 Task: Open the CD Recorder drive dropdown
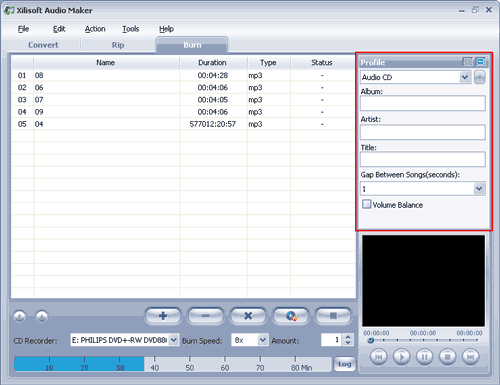coord(173,340)
